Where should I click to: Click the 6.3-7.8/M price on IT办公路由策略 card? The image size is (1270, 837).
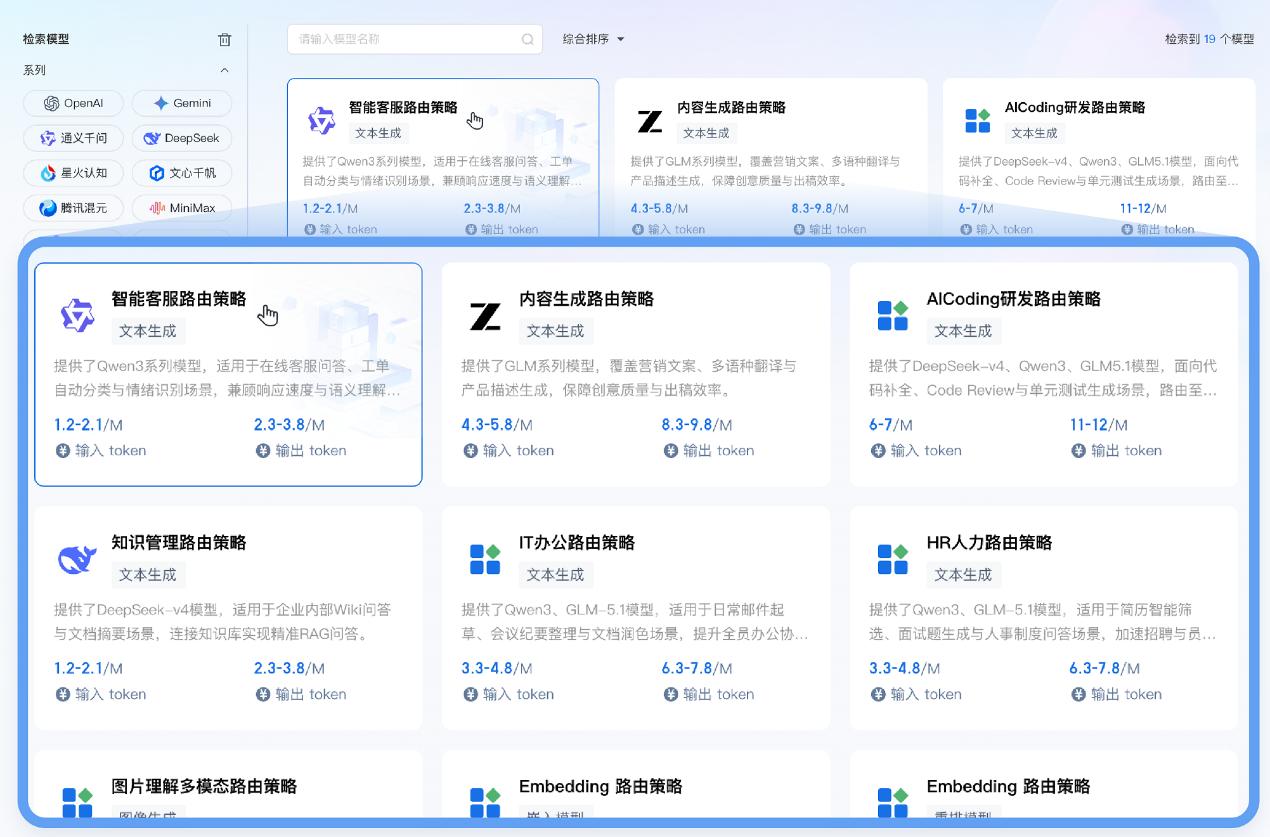(x=697, y=668)
